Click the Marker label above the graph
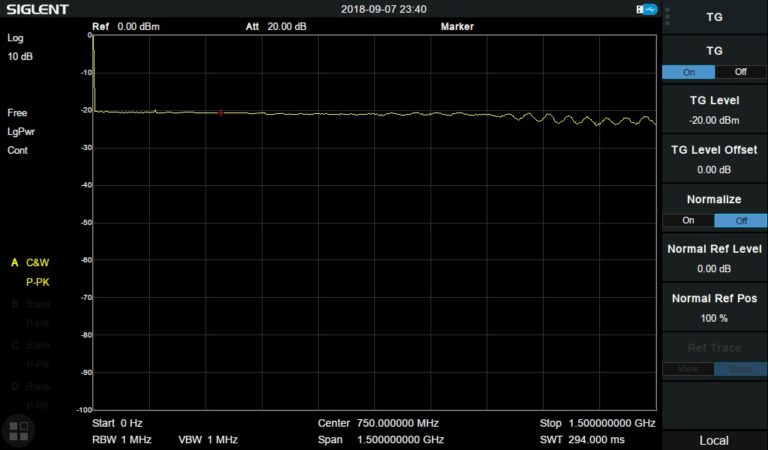The height and width of the screenshot is (450, 768). (x=457, y=26)
